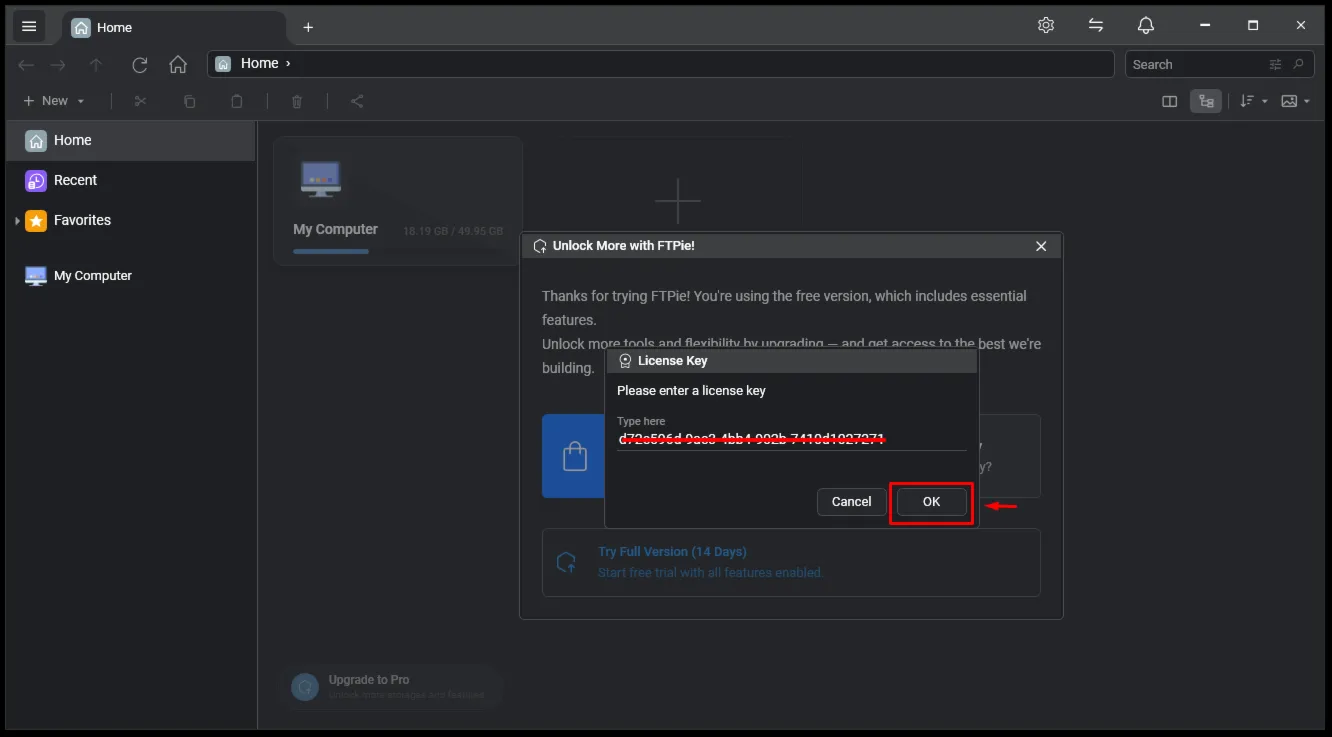1332x737 pixels.
Task: Click My Computer storage usage bar
Action: (x=398, y=251)
